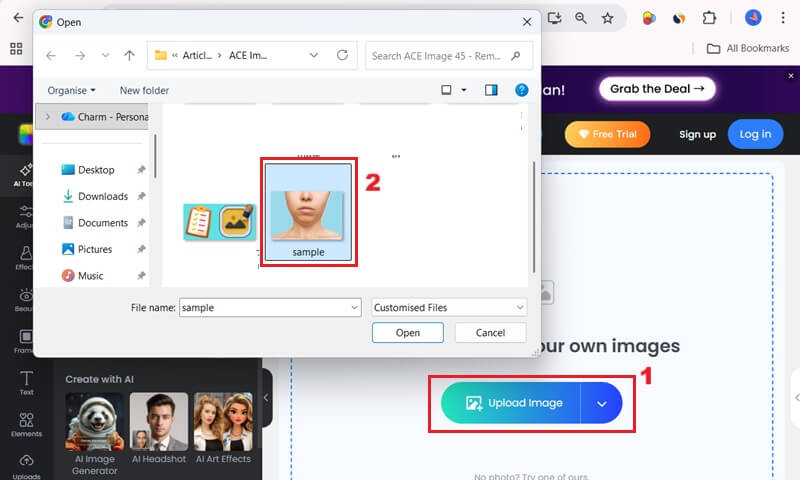Open the Organise menu
800x480 pixels.
pyautogui.click(x=71, y=90)
